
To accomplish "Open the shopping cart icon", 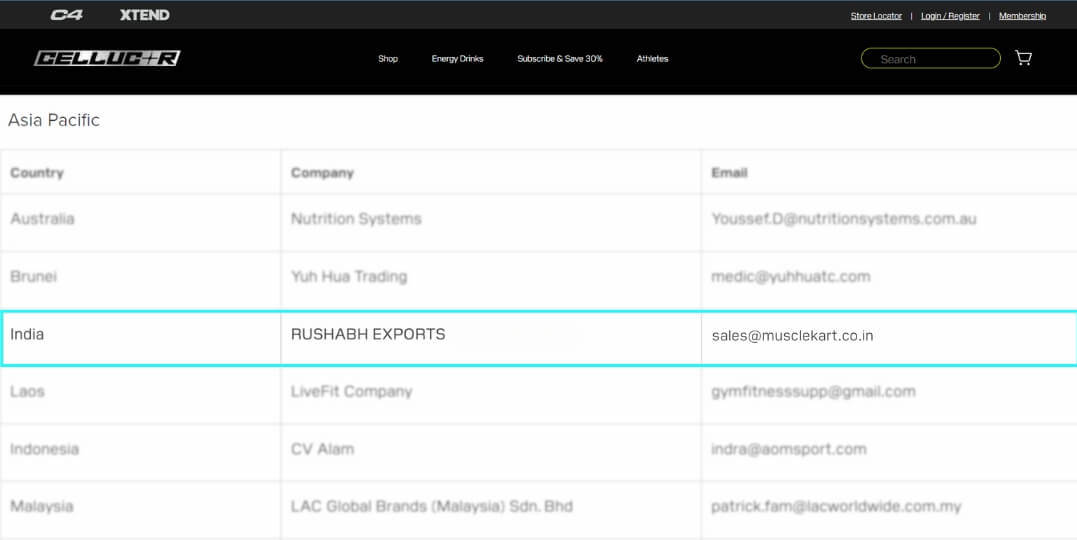I will pyautogui.click(x=1023, y=58).
